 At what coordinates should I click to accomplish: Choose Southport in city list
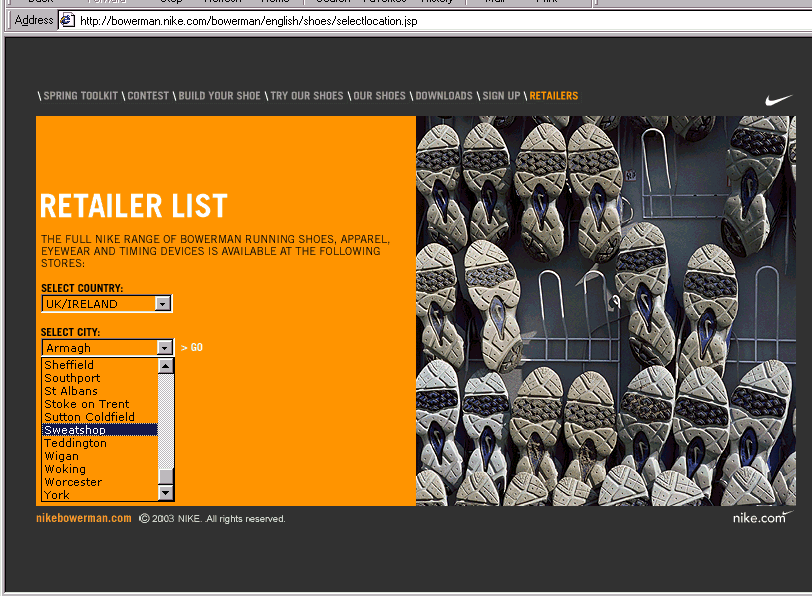tap(100, 378)
